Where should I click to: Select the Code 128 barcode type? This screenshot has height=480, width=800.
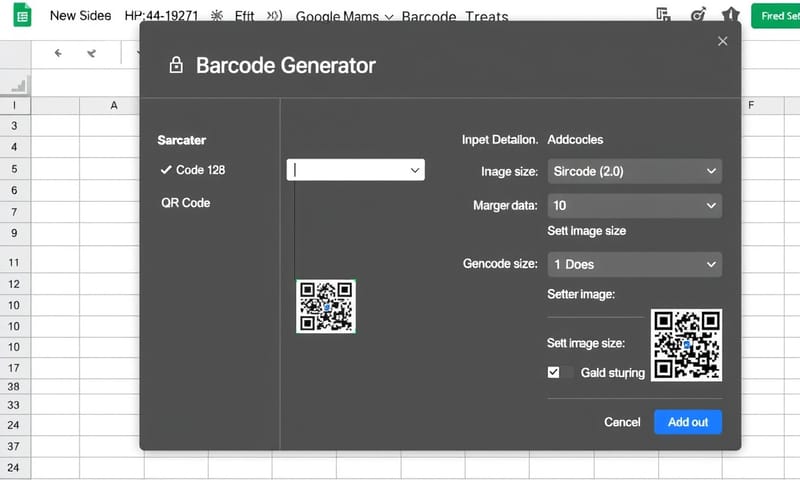[x=200, y=170]
